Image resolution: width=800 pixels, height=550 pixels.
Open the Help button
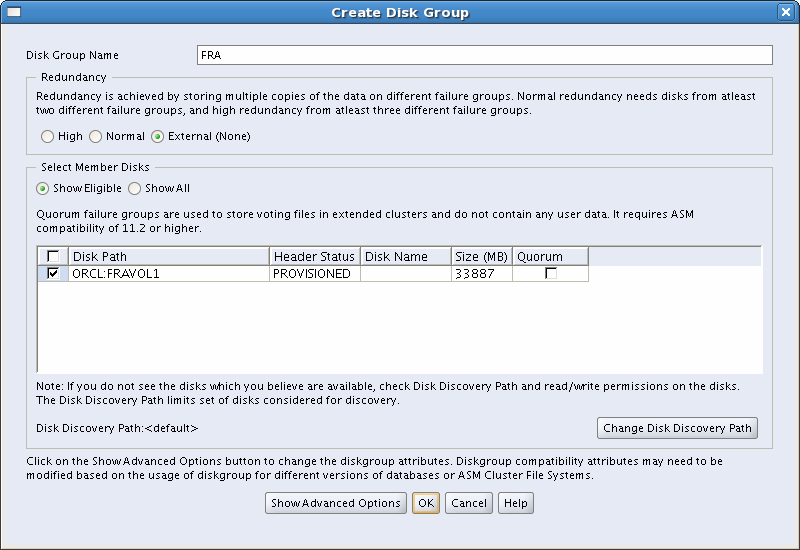pos(516,503)
